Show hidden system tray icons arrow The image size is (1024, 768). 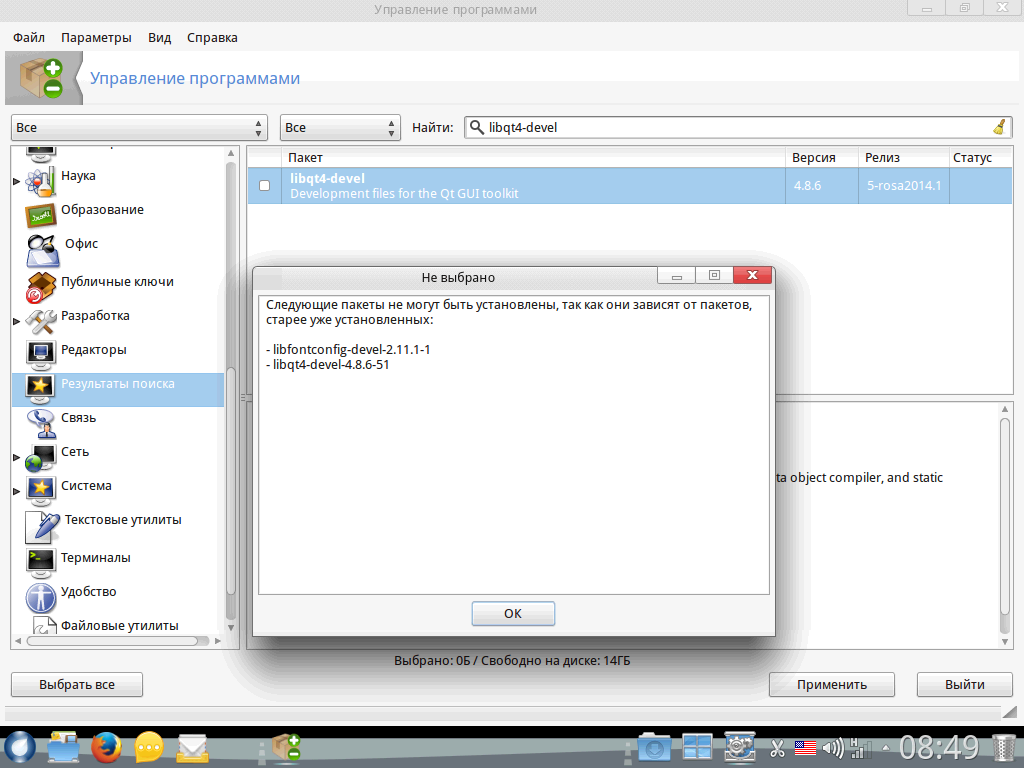click(x=886, y=748)
